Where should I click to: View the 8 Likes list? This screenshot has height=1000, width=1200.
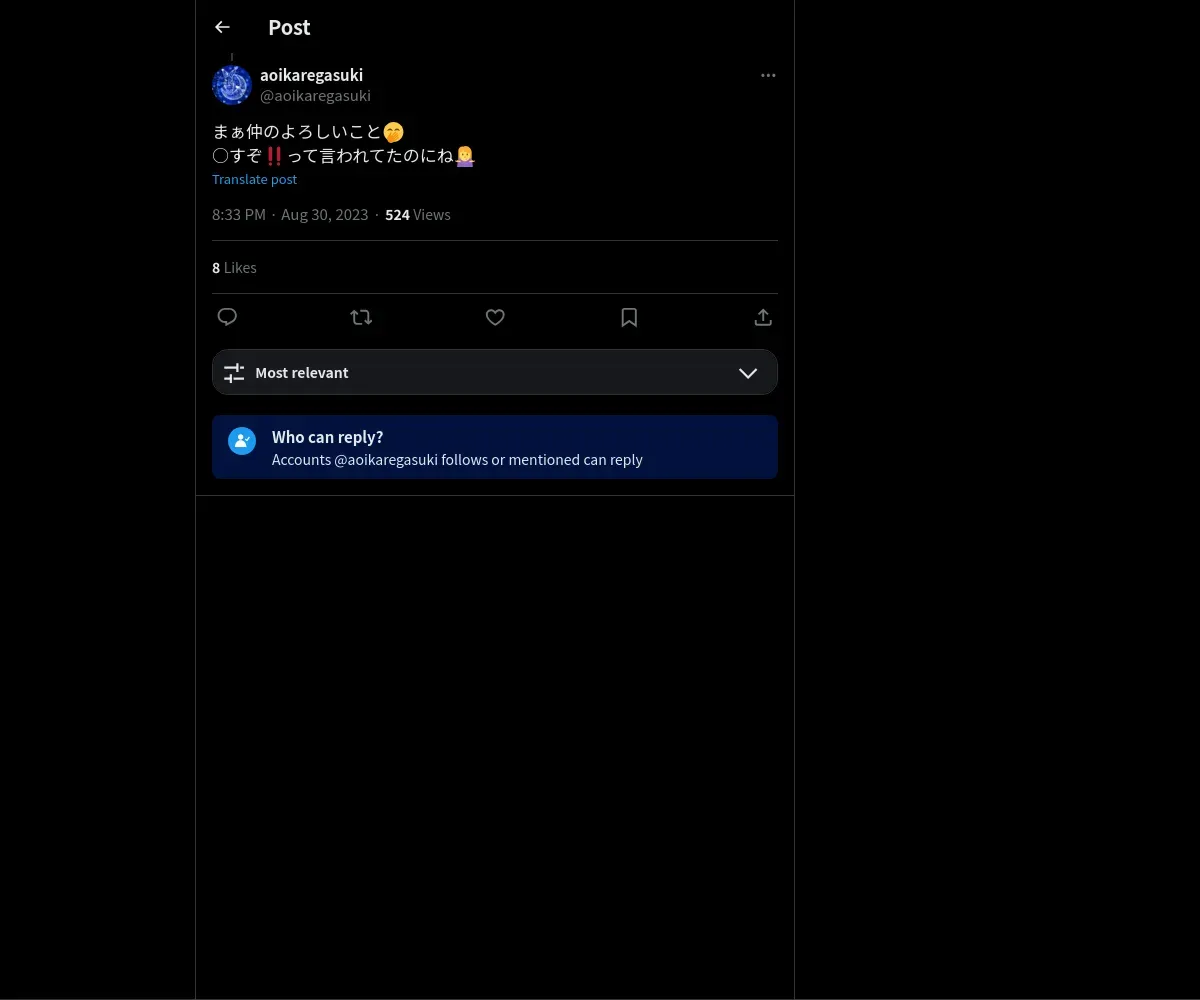pyautogui.click(x=234, y=267)
